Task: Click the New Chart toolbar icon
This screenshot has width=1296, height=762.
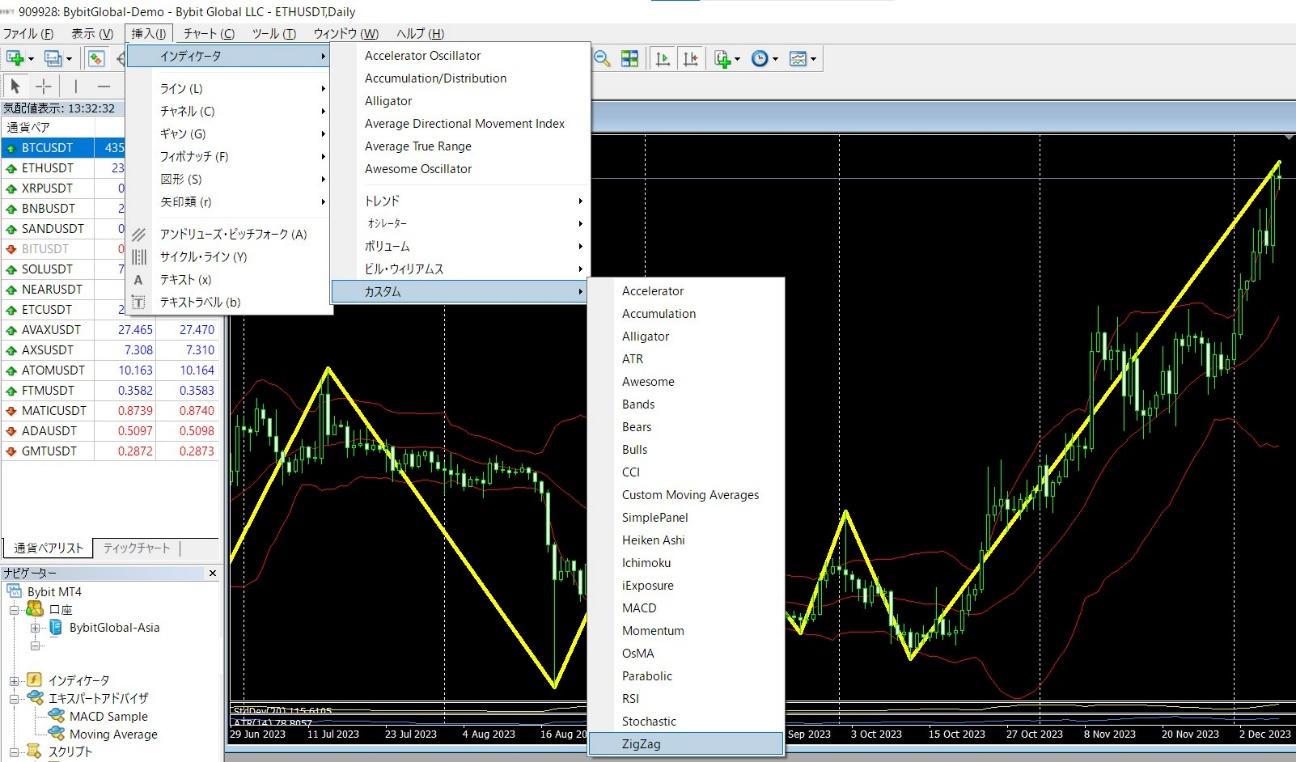Action: (16, 59)
